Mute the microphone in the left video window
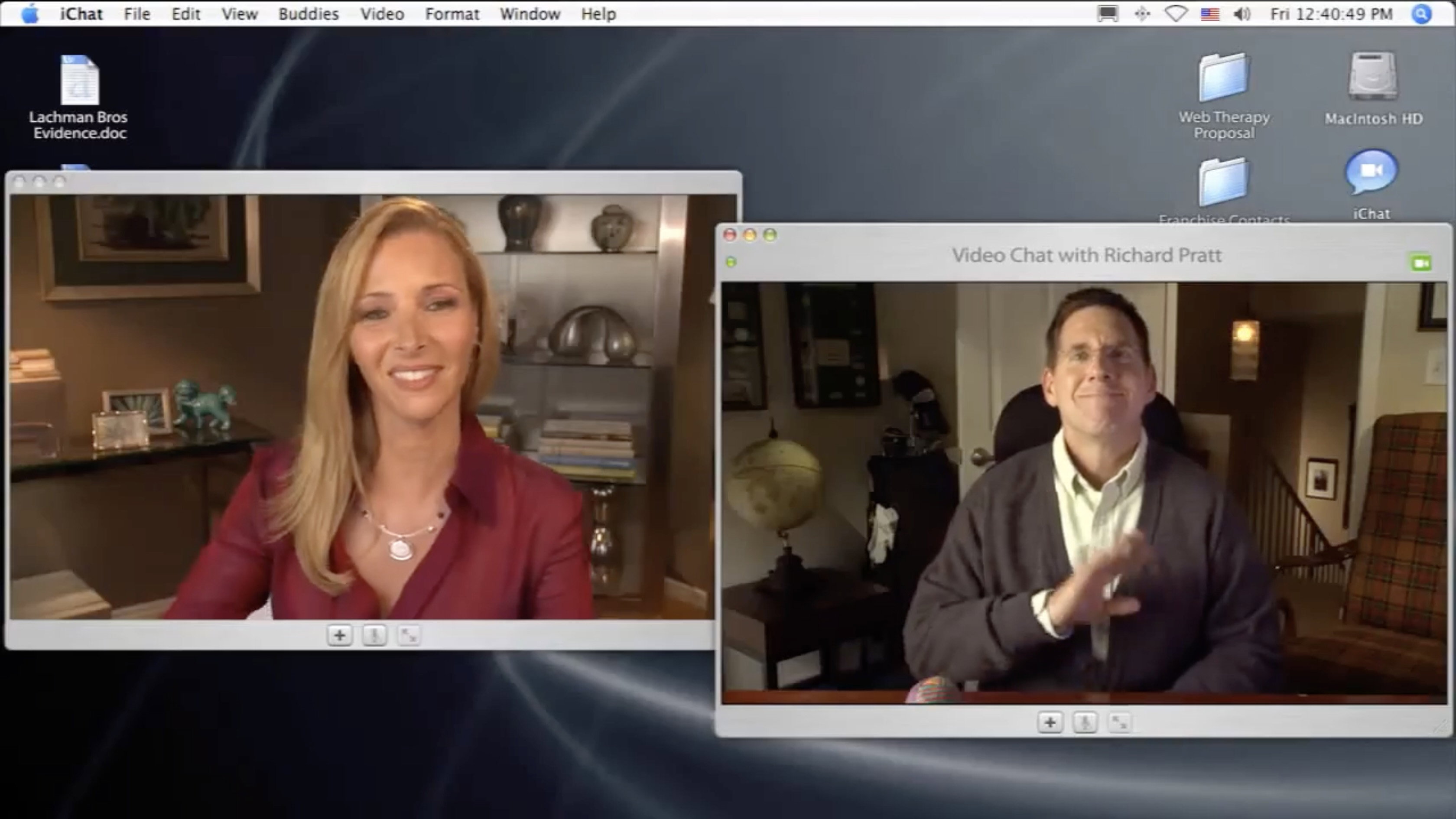 [x=374, y=635]
